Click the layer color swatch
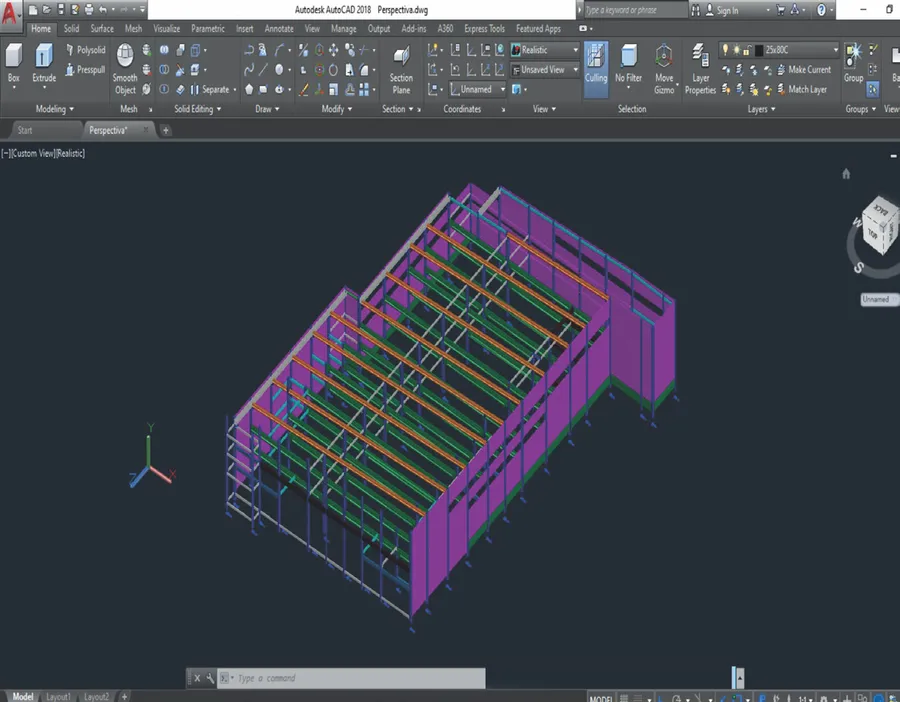 (x=759, y=51)
